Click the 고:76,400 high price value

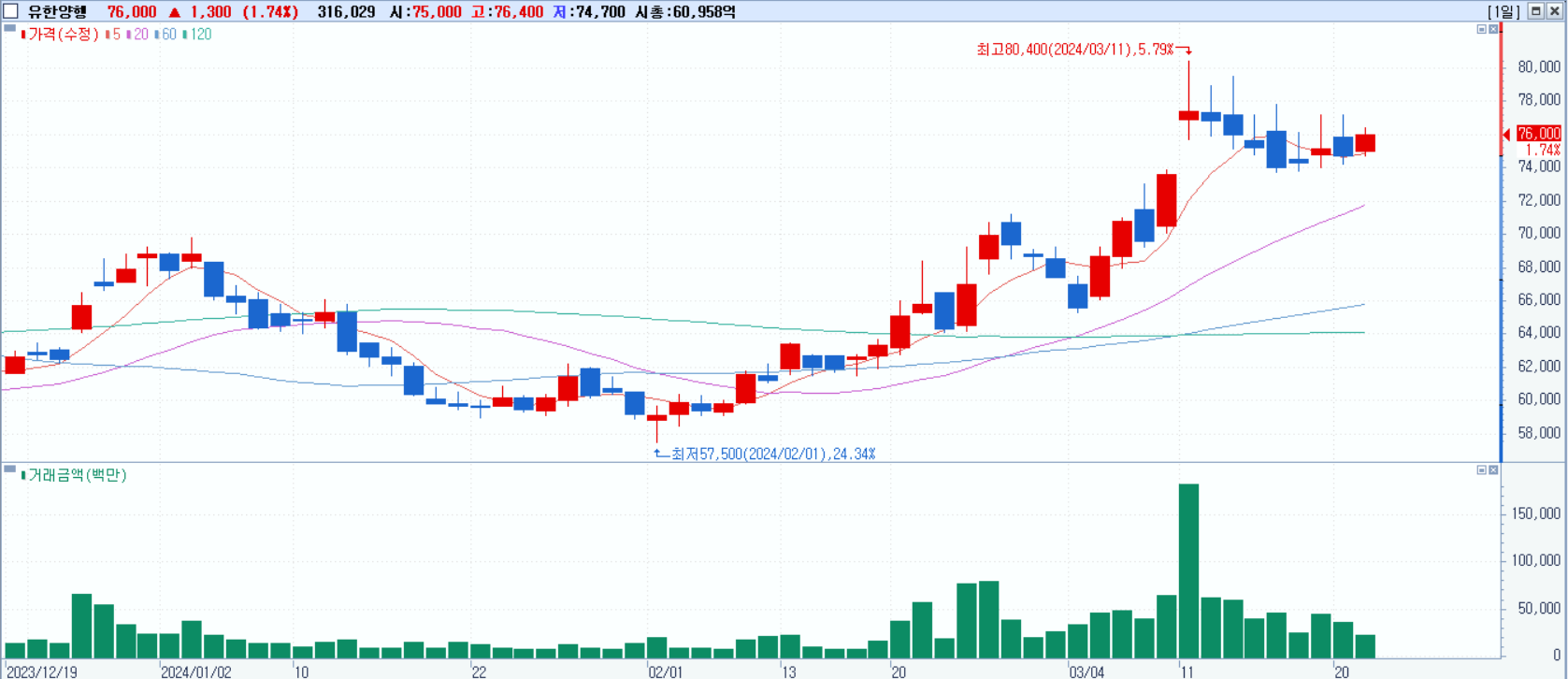tap(507, 11)
